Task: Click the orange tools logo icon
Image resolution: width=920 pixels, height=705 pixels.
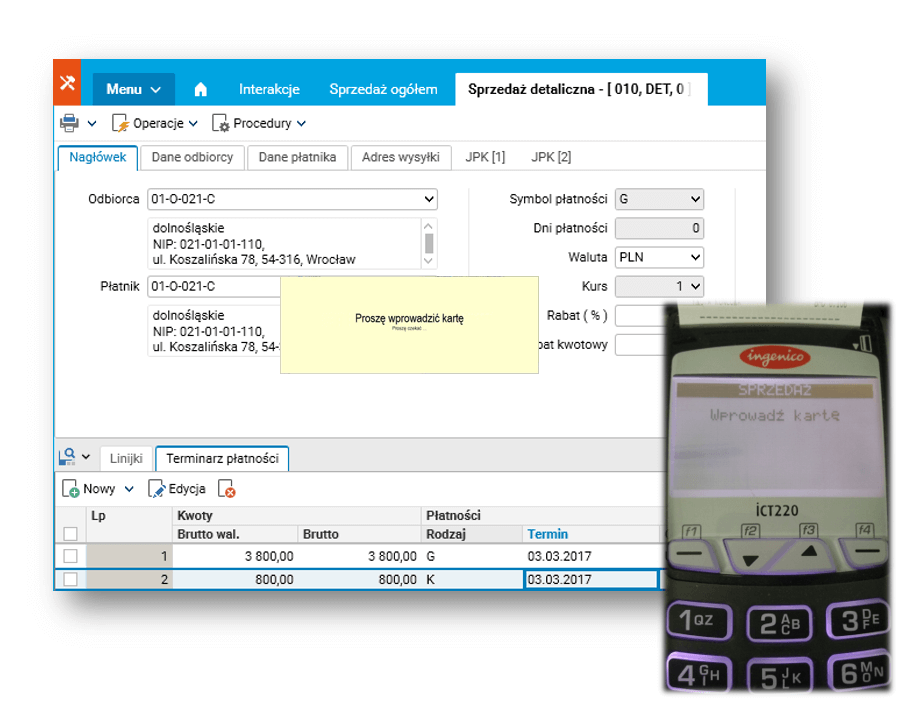Action: click(x=67, y=83)
